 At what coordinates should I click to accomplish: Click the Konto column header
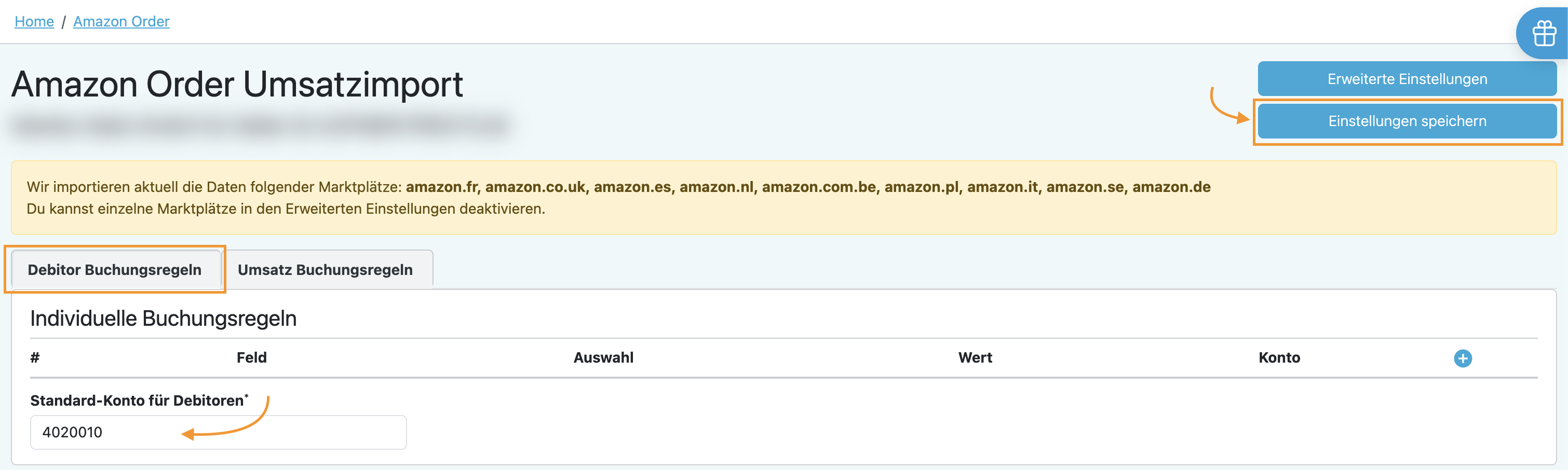[x=1279, y=357]
